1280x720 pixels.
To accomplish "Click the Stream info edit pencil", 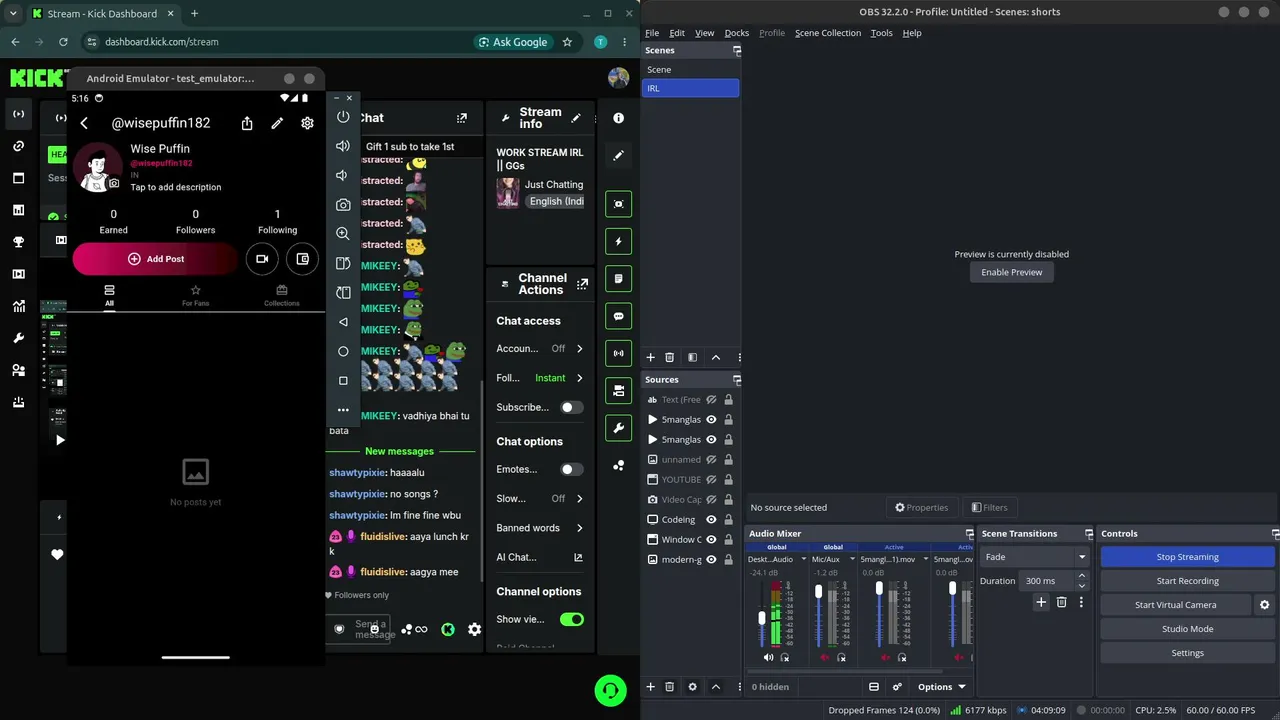I will click(575, 118).
